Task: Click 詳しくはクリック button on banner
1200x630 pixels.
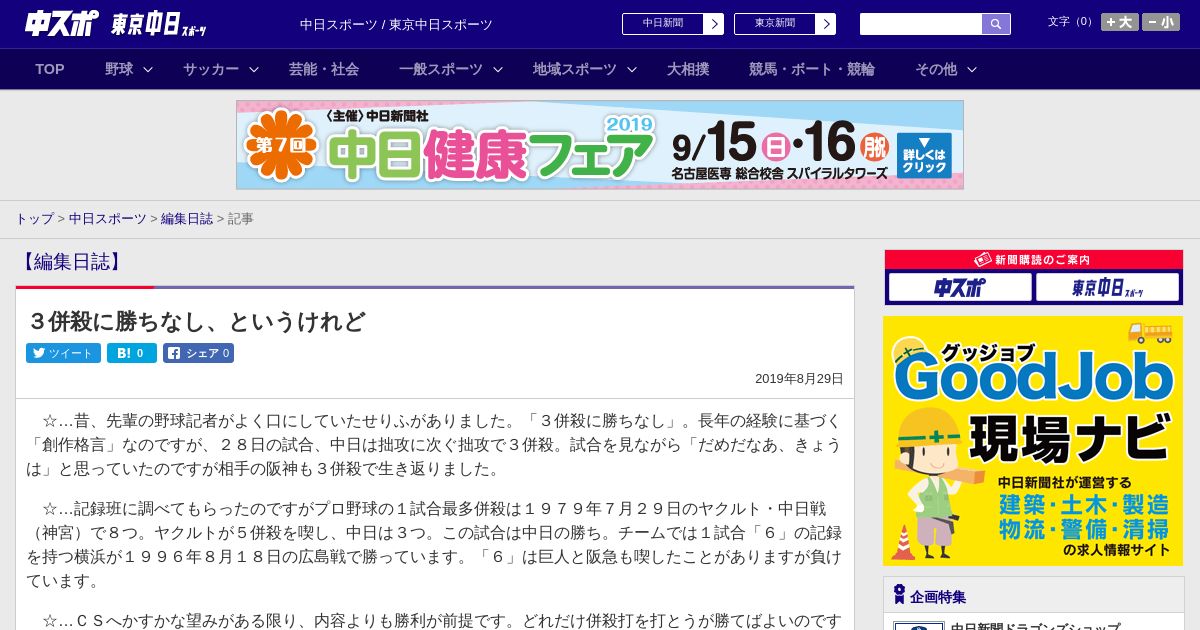Action: (924, 155)
